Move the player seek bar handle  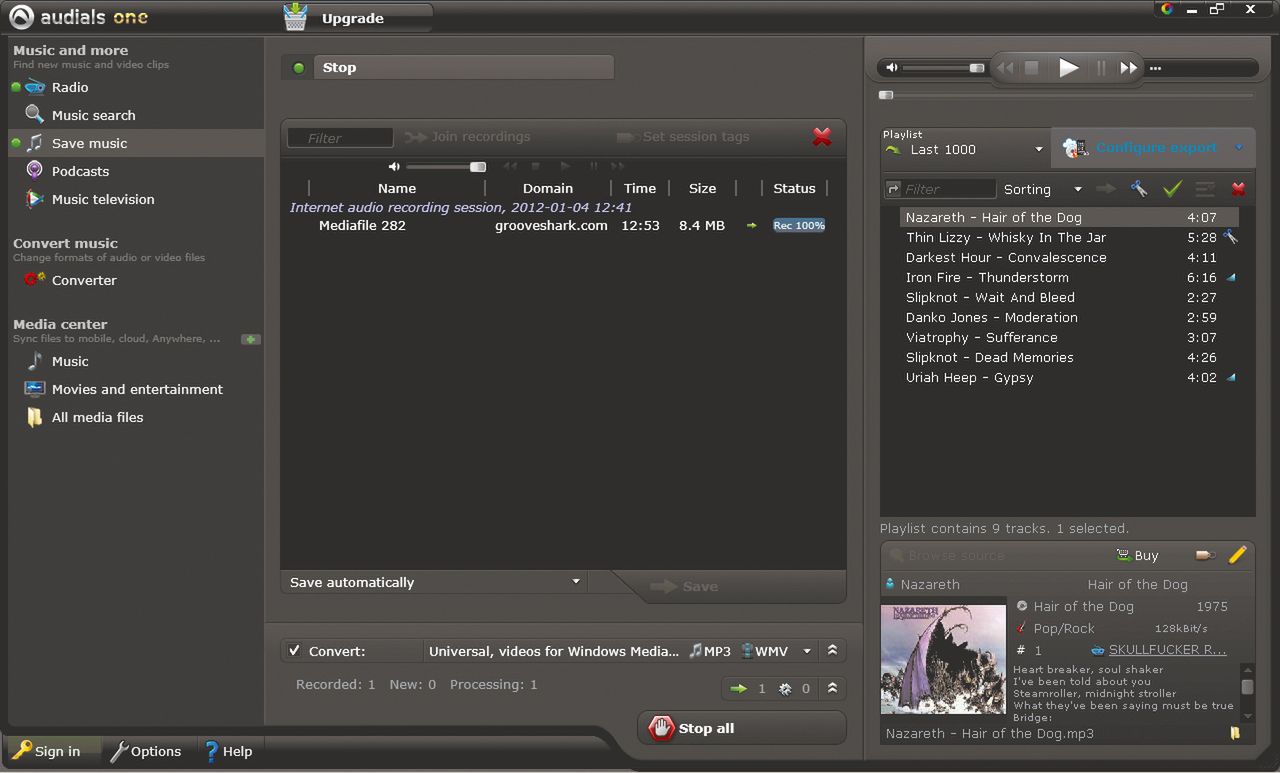[x=886, y=95]
